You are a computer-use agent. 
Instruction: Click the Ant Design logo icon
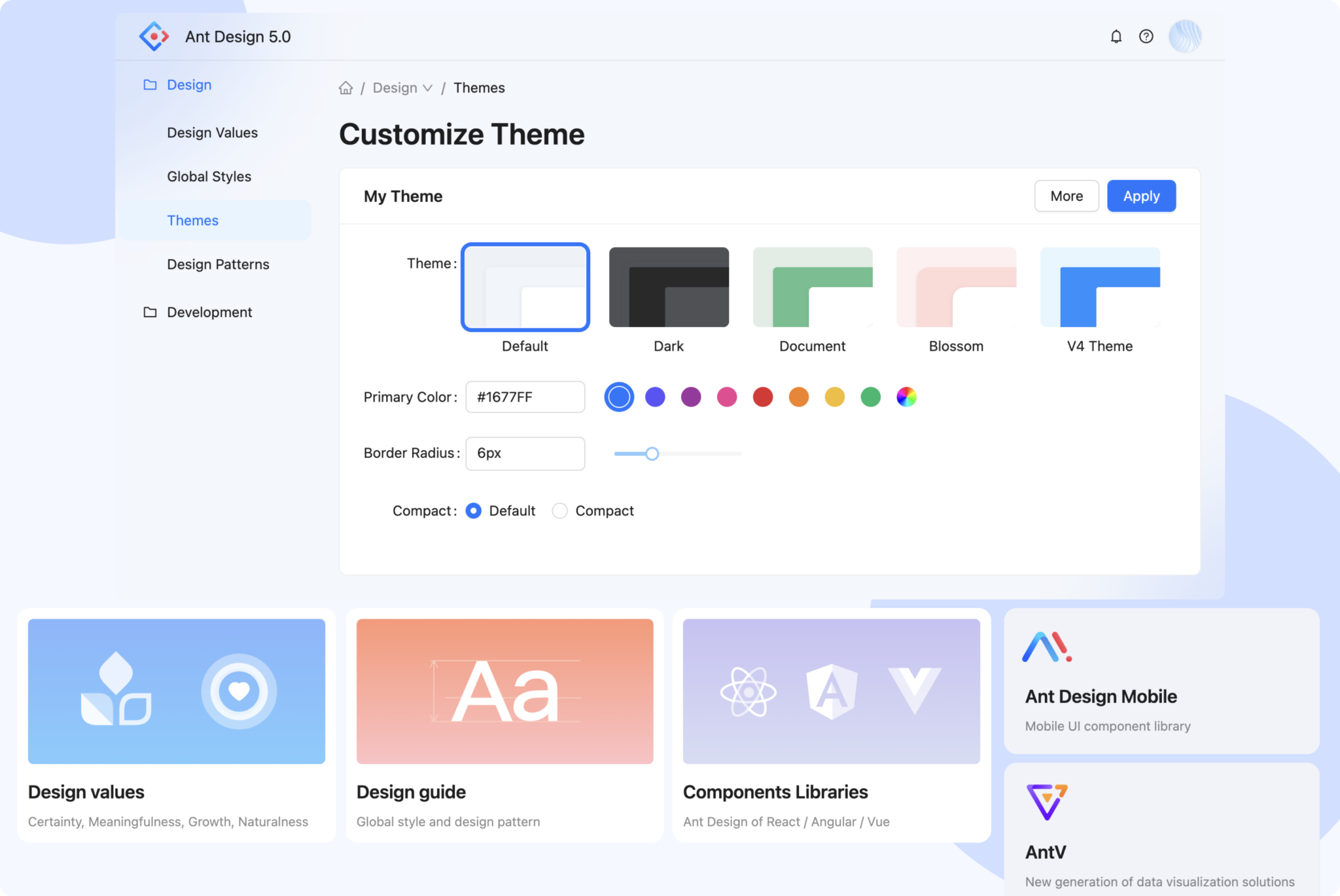pos(154,37)
